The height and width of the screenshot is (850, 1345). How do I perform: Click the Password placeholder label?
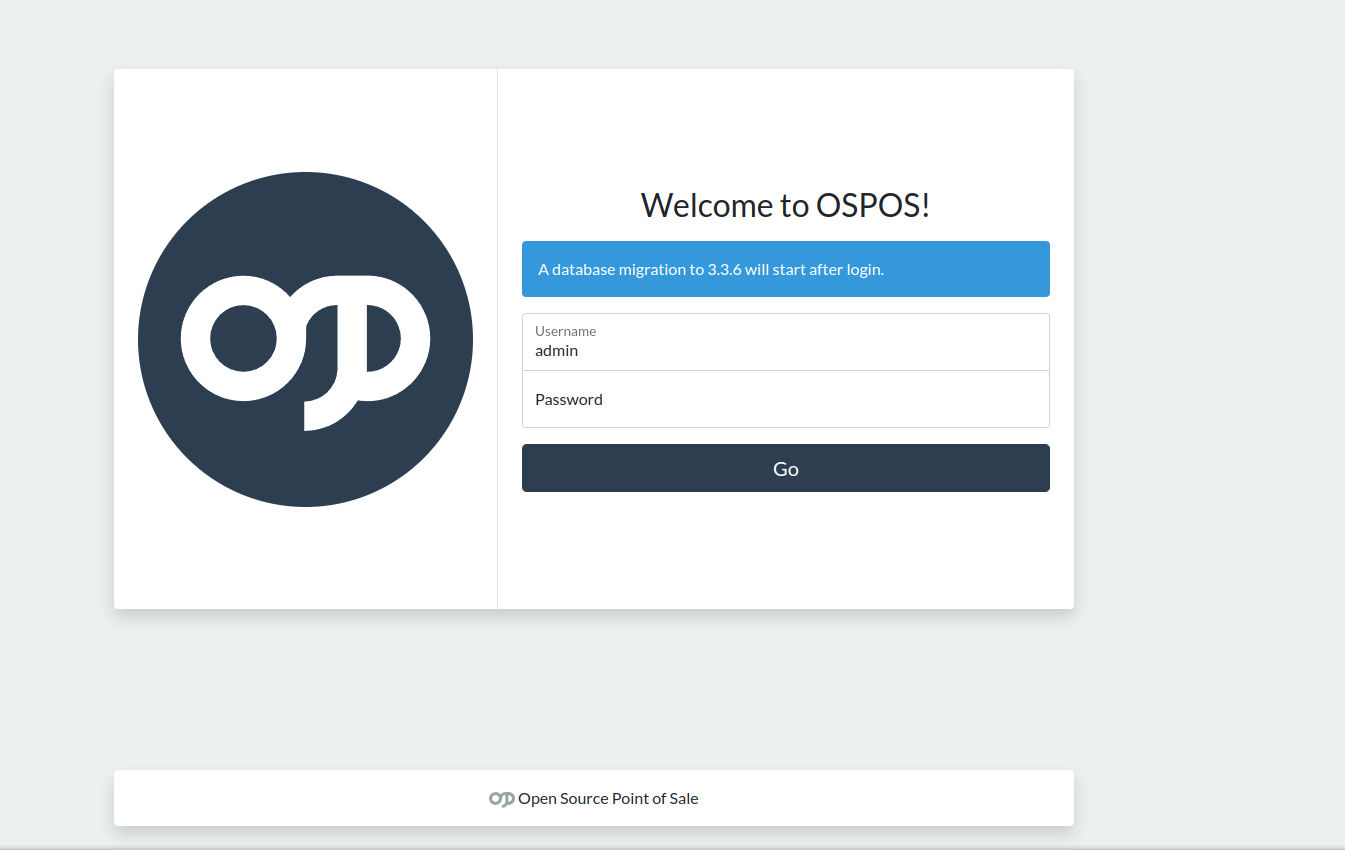coord(568,399)
